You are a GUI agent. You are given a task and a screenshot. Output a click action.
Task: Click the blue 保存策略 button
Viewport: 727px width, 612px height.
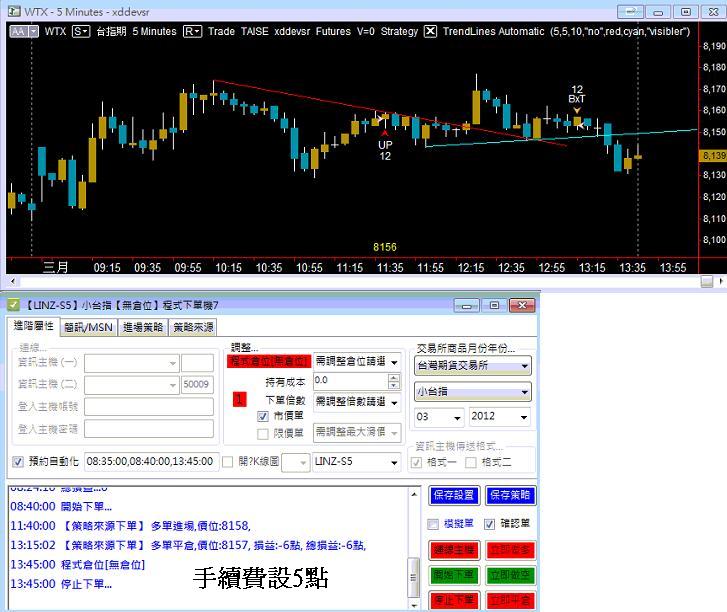click(510, 495)
